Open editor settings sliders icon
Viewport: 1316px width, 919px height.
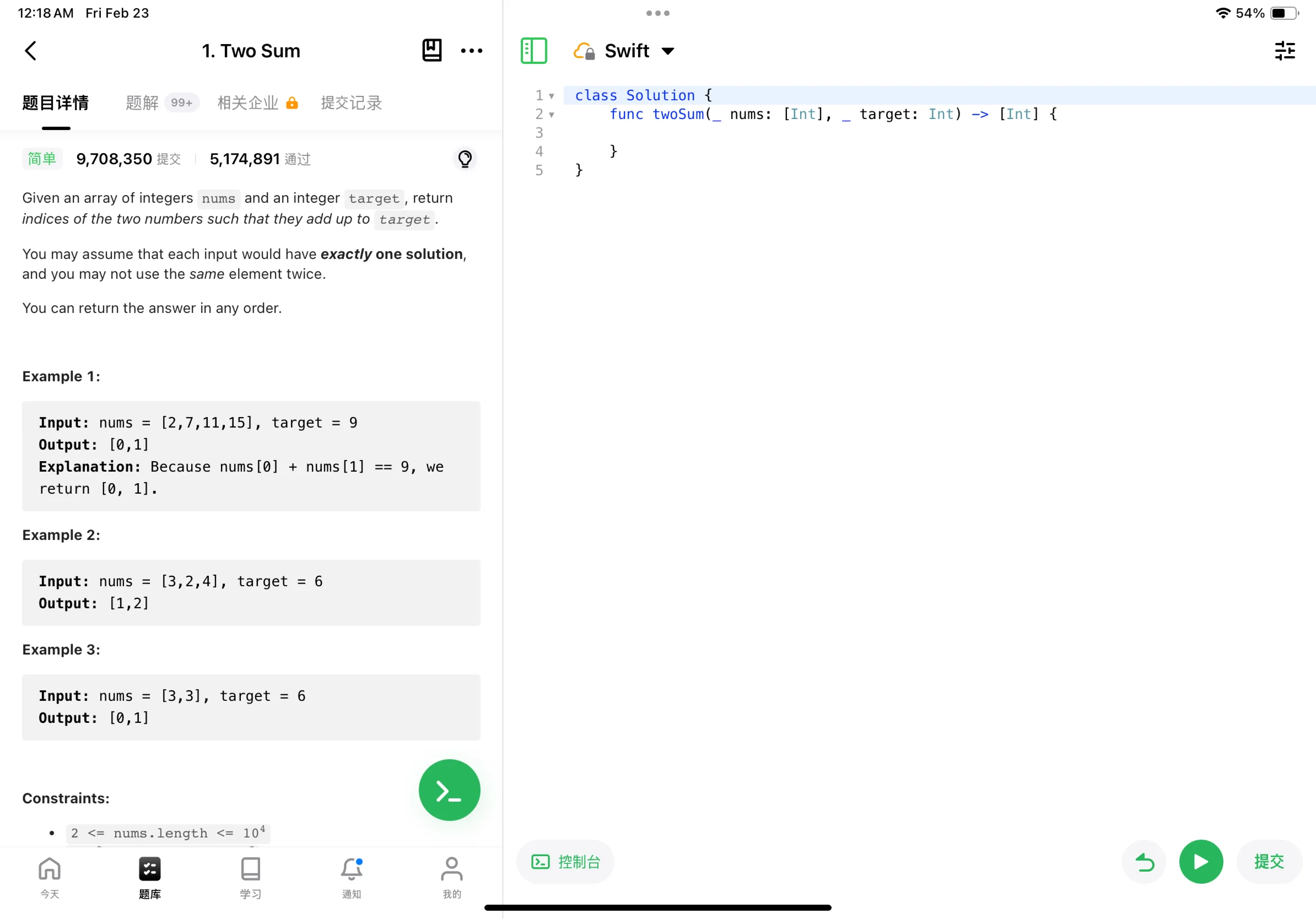coord(1285,51)
